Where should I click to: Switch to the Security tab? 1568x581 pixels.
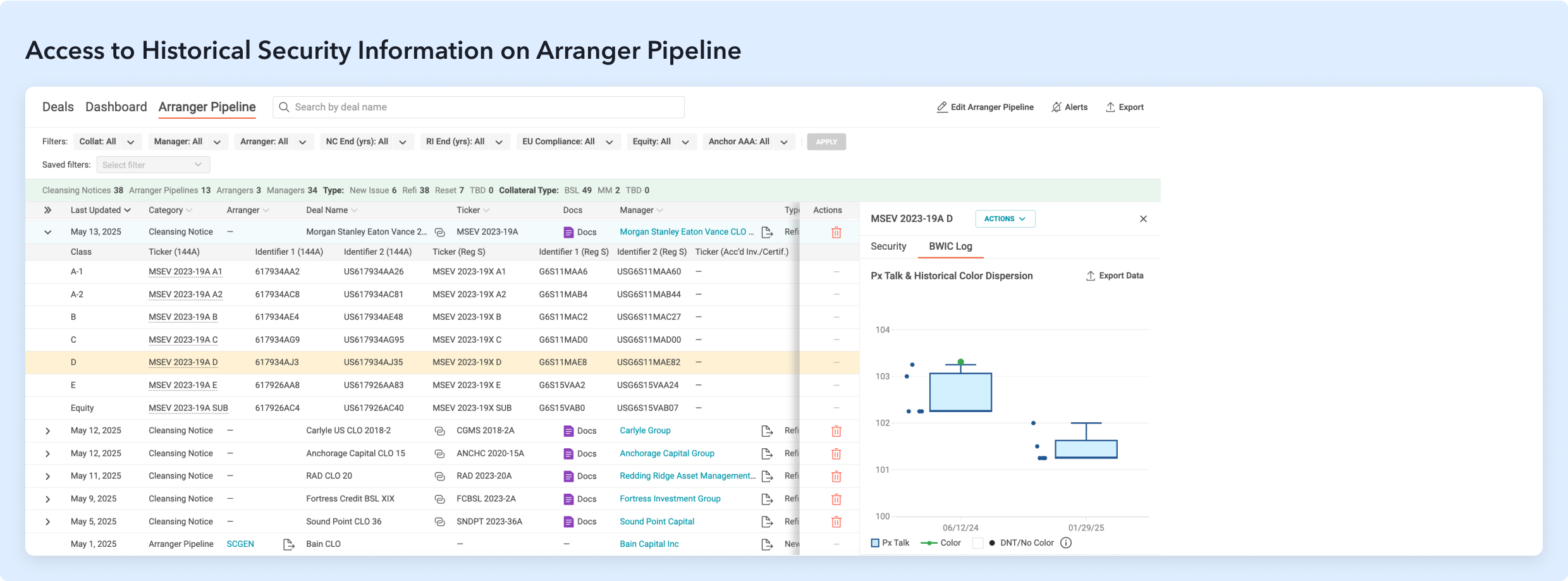click(888, 247)
